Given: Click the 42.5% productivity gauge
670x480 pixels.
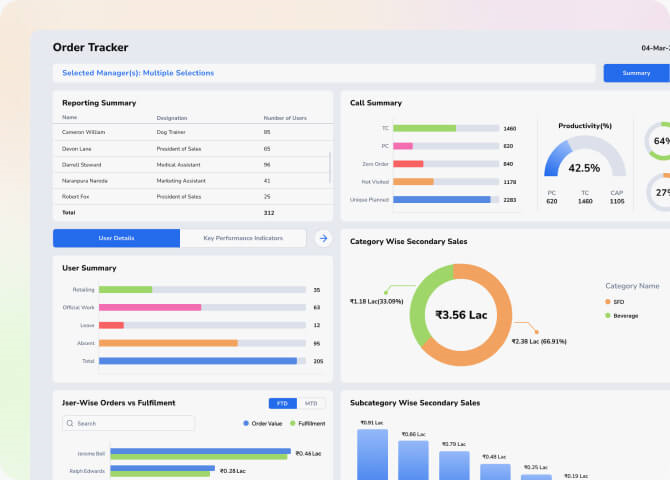Looking at the screenshot, I should [x=584, y=161].
